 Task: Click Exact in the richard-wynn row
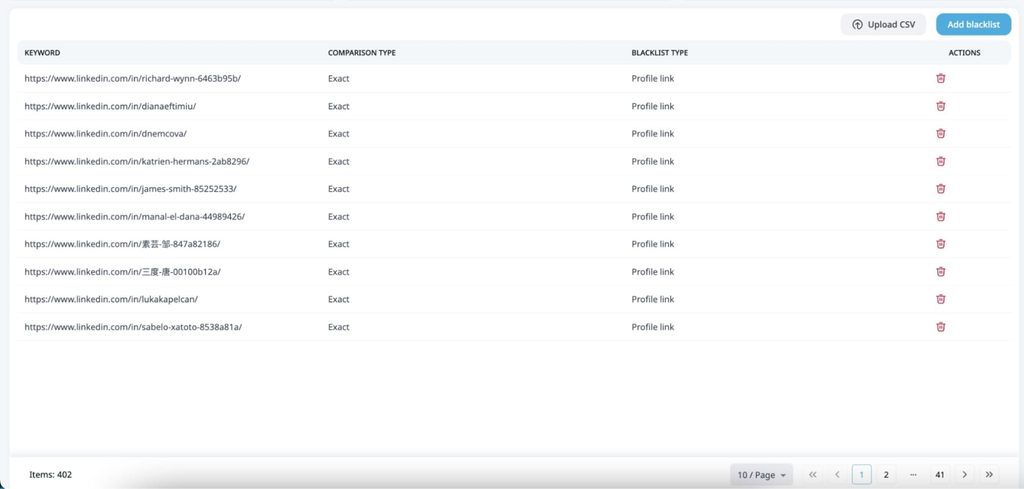[338, 78]
